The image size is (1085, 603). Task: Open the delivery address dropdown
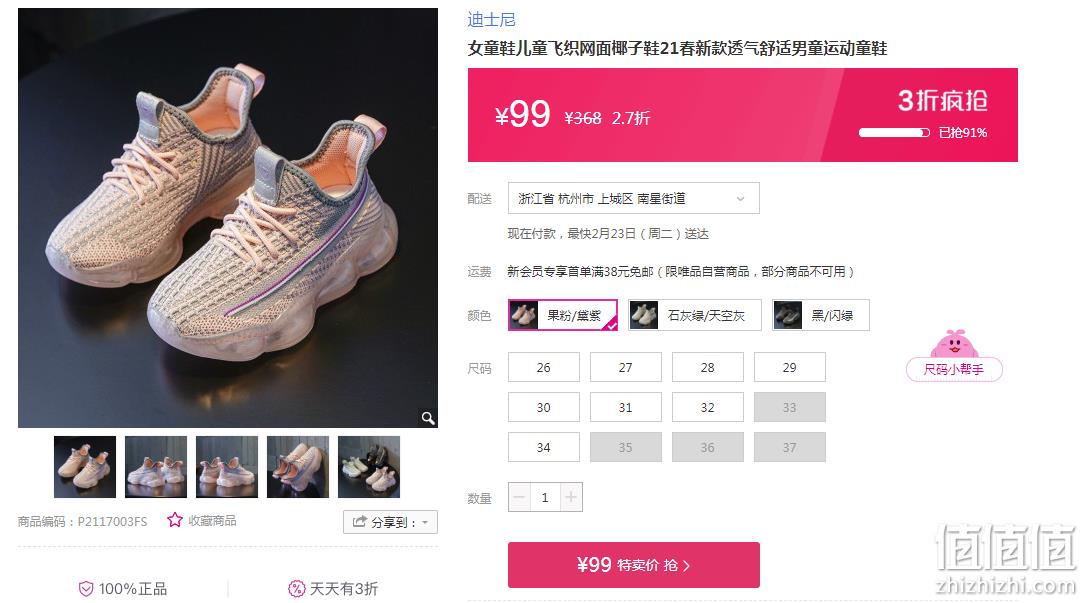tap(634, 198)
